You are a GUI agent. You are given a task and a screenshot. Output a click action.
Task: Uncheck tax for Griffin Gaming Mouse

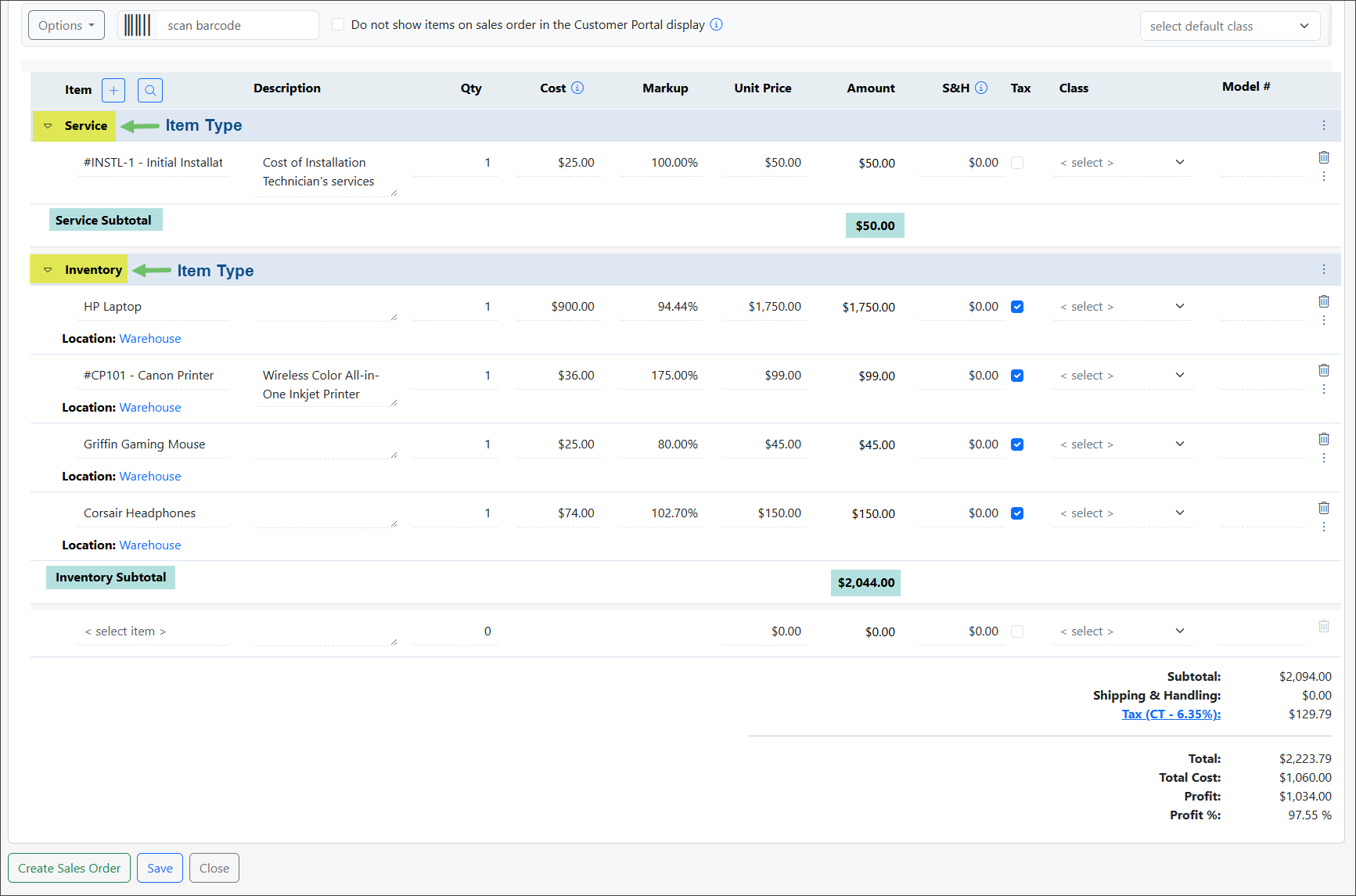(x=1017, y=444)
